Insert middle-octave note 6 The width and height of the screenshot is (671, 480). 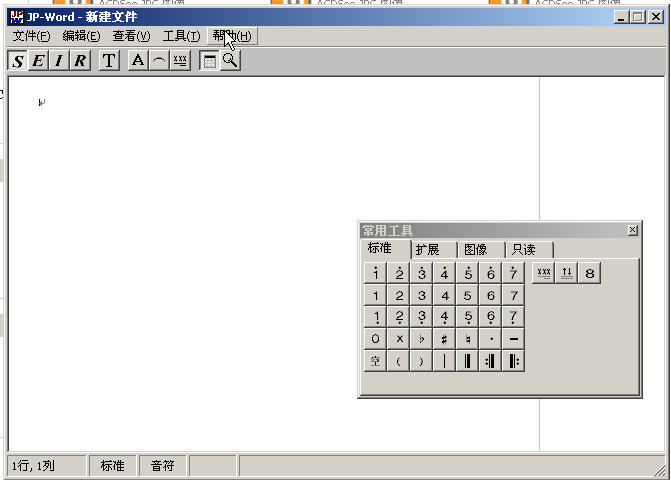(490, 295)
